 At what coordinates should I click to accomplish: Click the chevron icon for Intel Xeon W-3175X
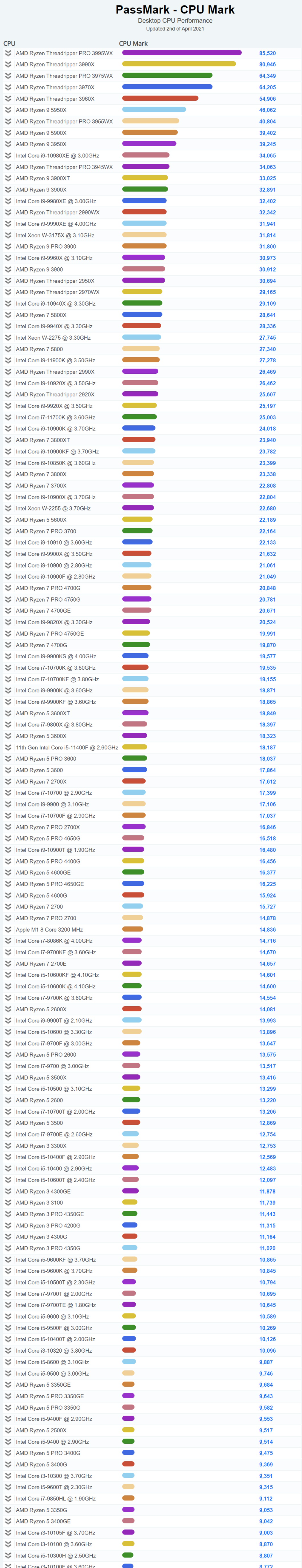pyautogui.click(x=8, y=235)
